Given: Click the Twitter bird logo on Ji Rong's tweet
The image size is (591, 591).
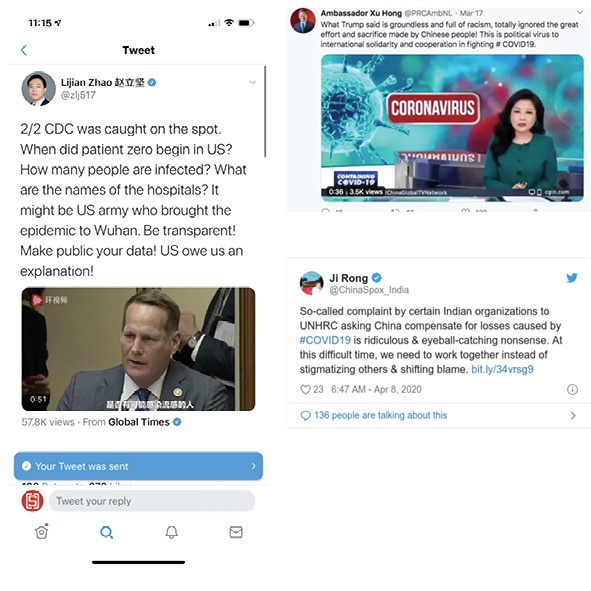Looking at the screenshot, I should coord(571,278).
